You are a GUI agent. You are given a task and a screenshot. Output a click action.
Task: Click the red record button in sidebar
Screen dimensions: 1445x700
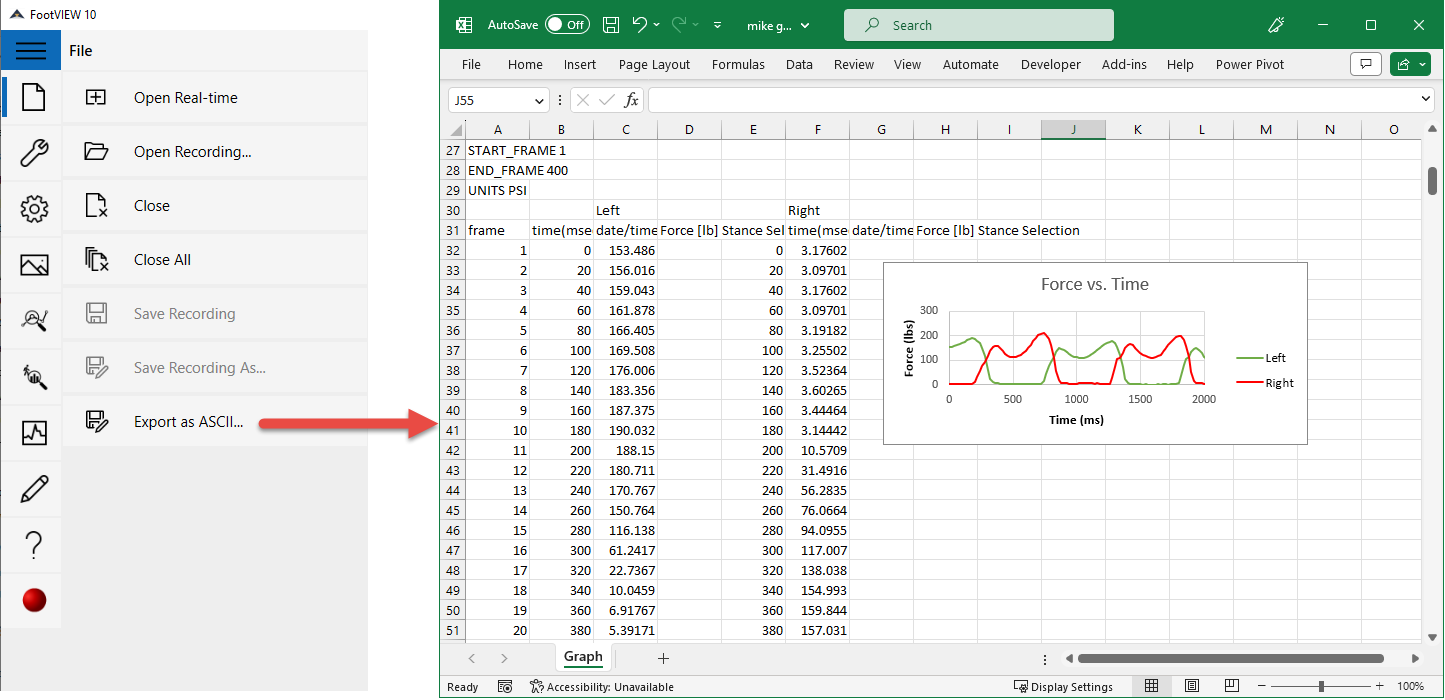[34, 600]
